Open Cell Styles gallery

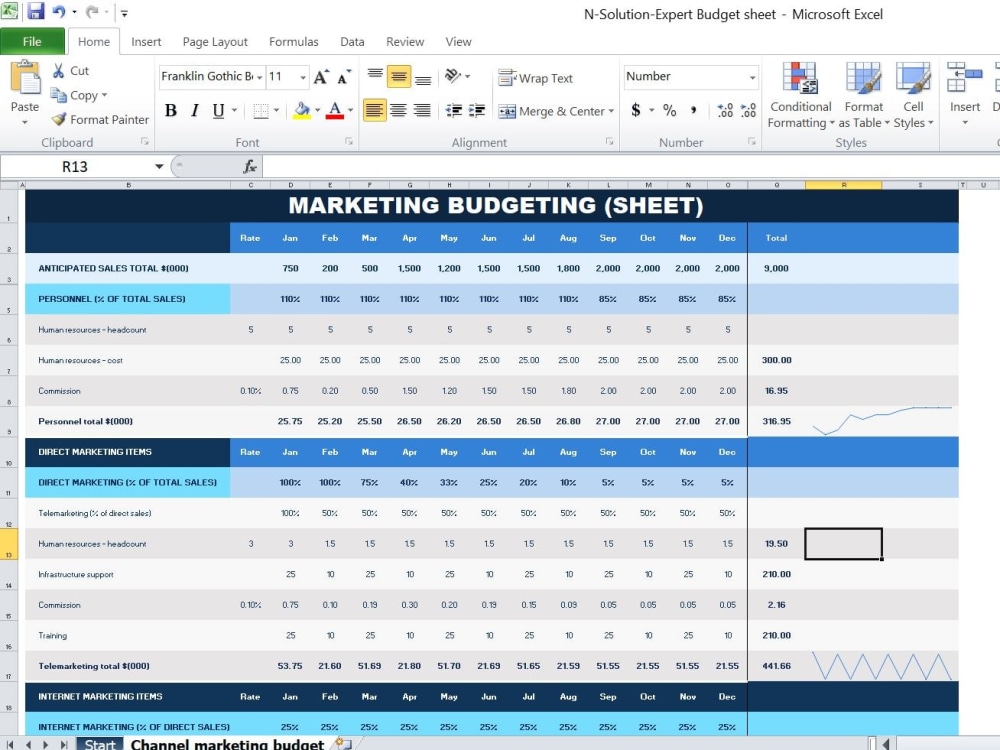click(x=913, y=96)
